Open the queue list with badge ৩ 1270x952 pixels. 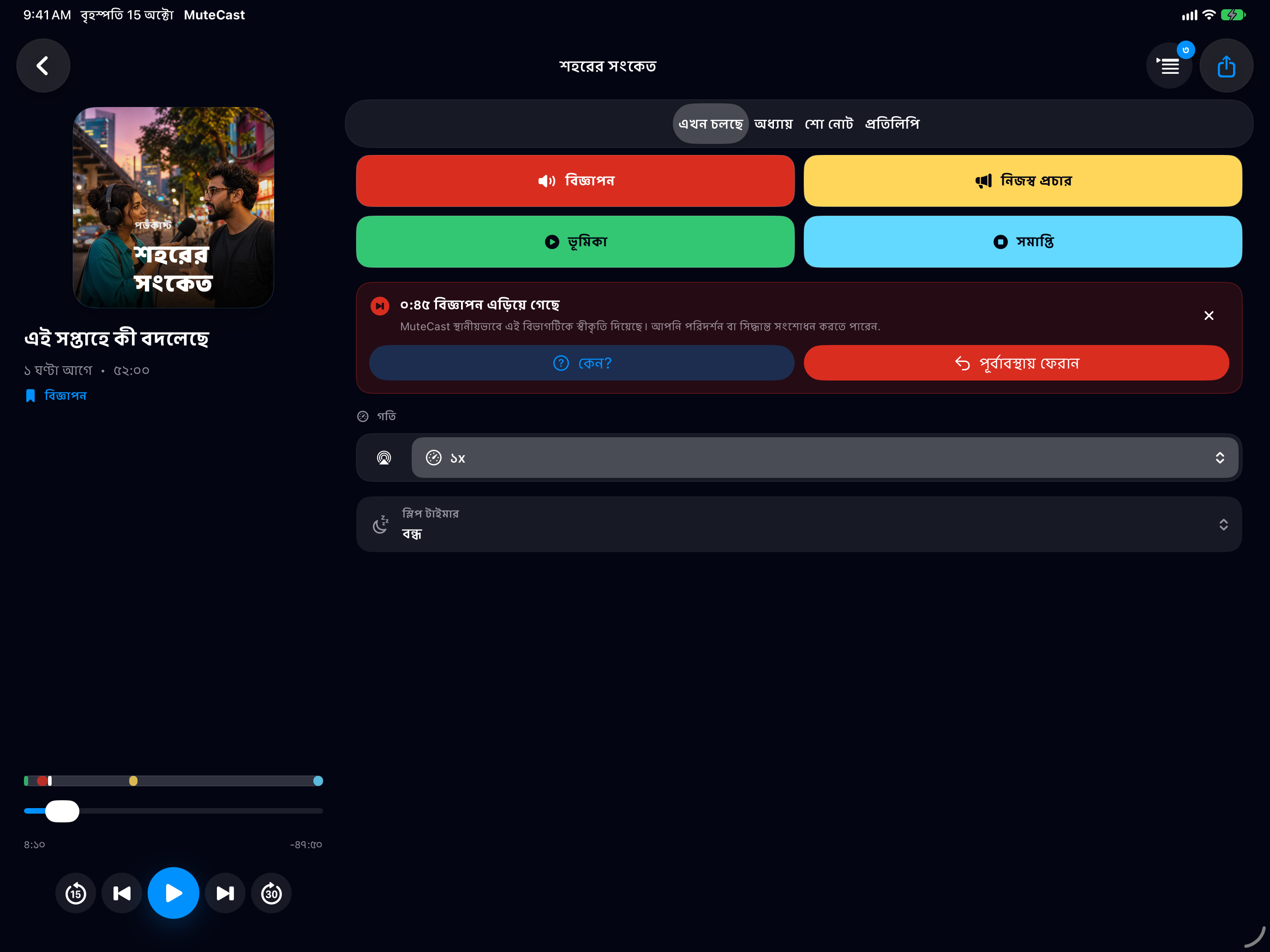[1169, 65]
